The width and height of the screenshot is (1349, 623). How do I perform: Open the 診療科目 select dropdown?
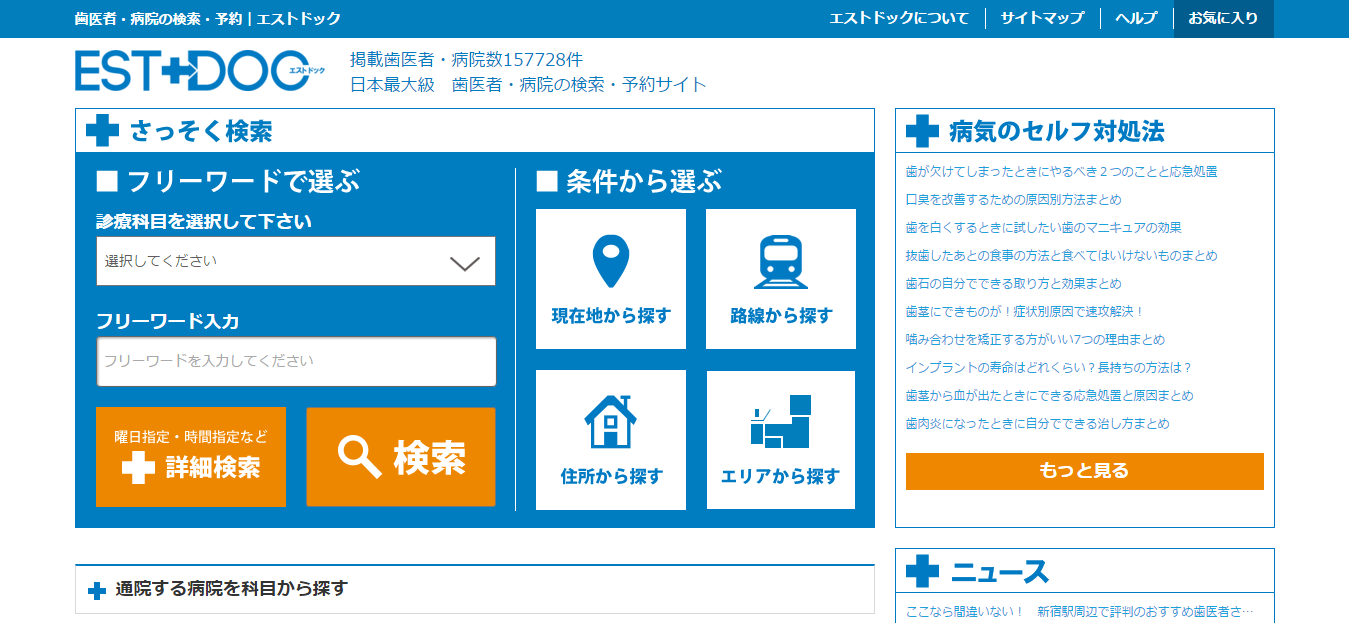[x=296, y=261]
